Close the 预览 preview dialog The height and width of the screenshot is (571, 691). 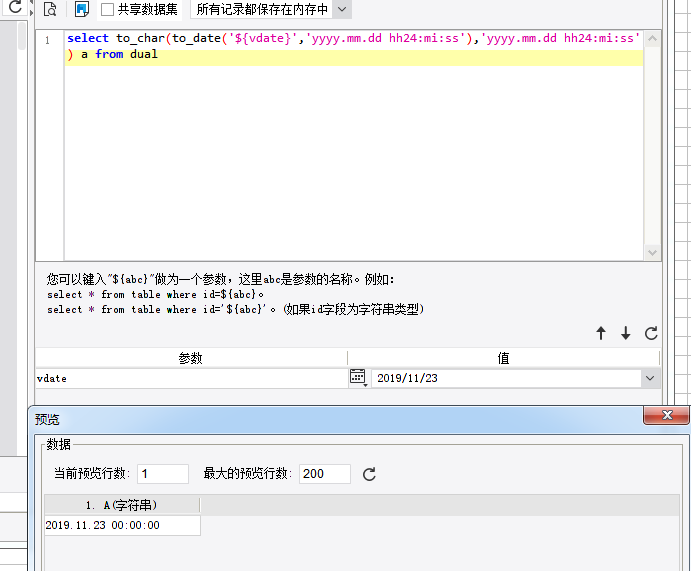point(667,415)
